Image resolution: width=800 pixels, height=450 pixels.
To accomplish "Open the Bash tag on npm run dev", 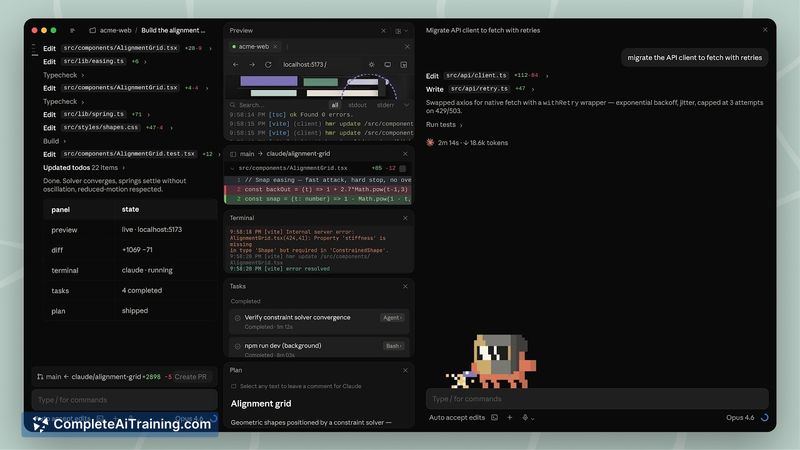I will (393, 346).
